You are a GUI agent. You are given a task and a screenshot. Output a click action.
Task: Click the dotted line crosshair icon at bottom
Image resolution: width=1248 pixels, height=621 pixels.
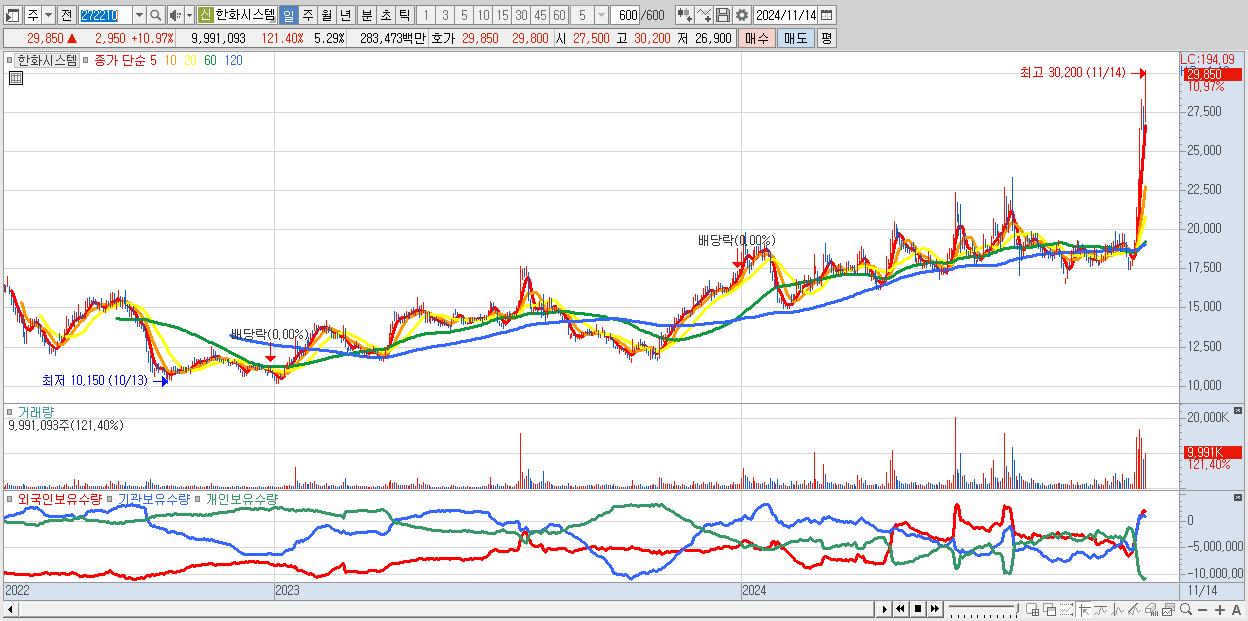click(x=1066, y=609)
